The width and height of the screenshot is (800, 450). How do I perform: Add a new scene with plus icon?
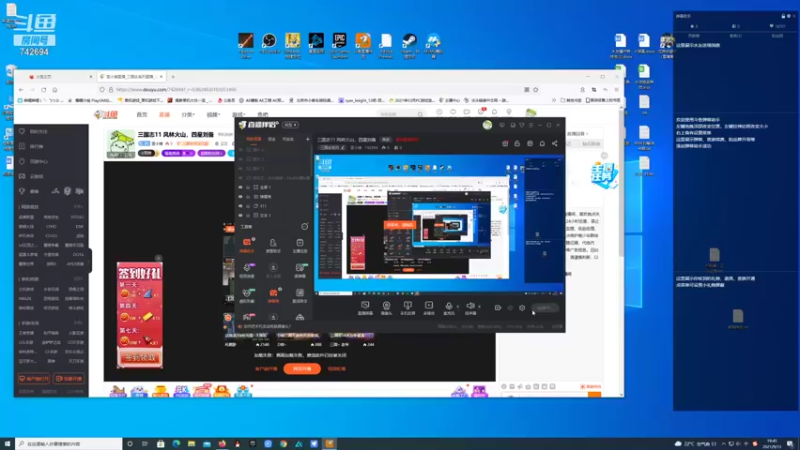click(307, 139)
